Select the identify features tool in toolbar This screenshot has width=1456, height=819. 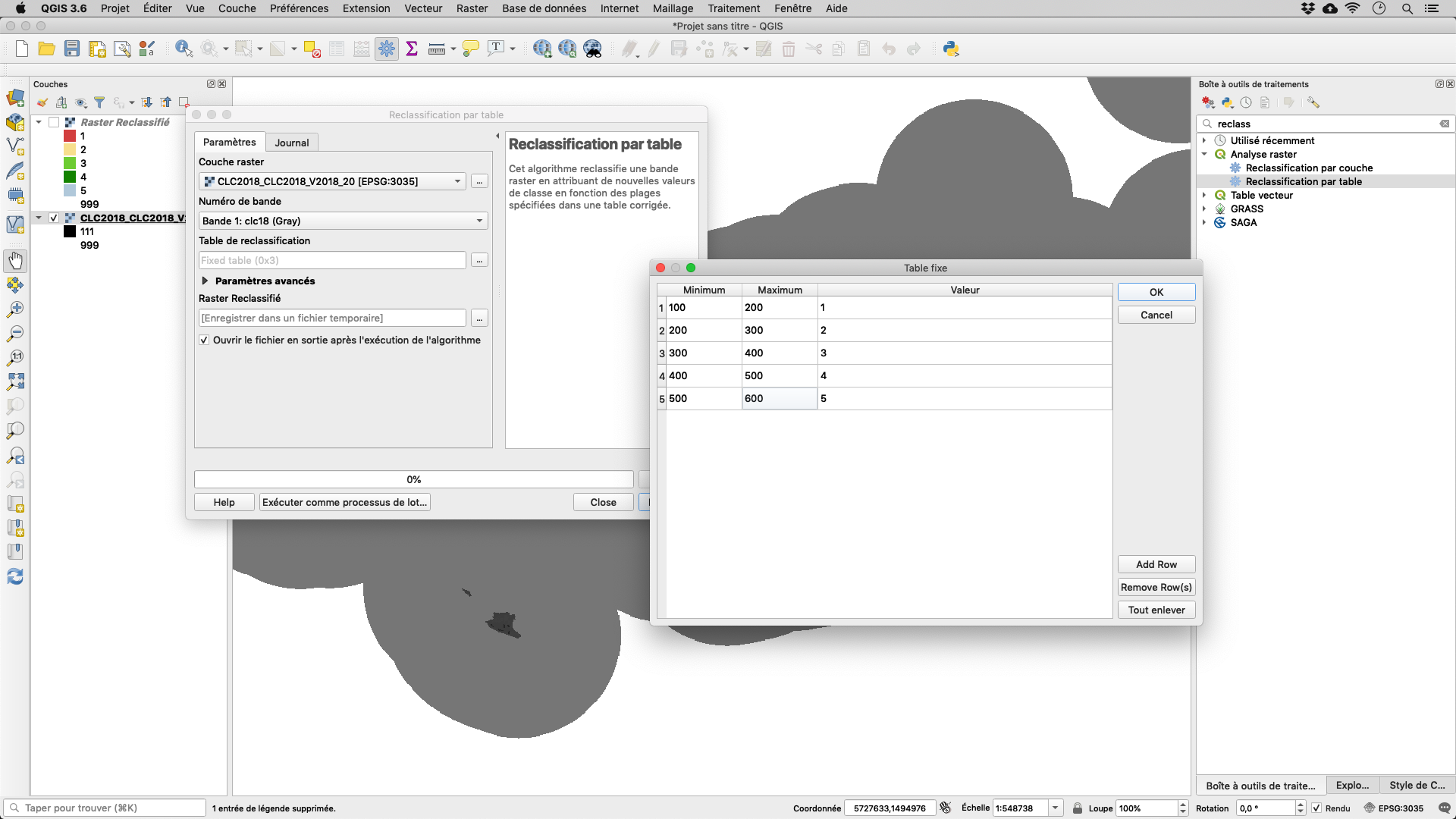(184, 49)
